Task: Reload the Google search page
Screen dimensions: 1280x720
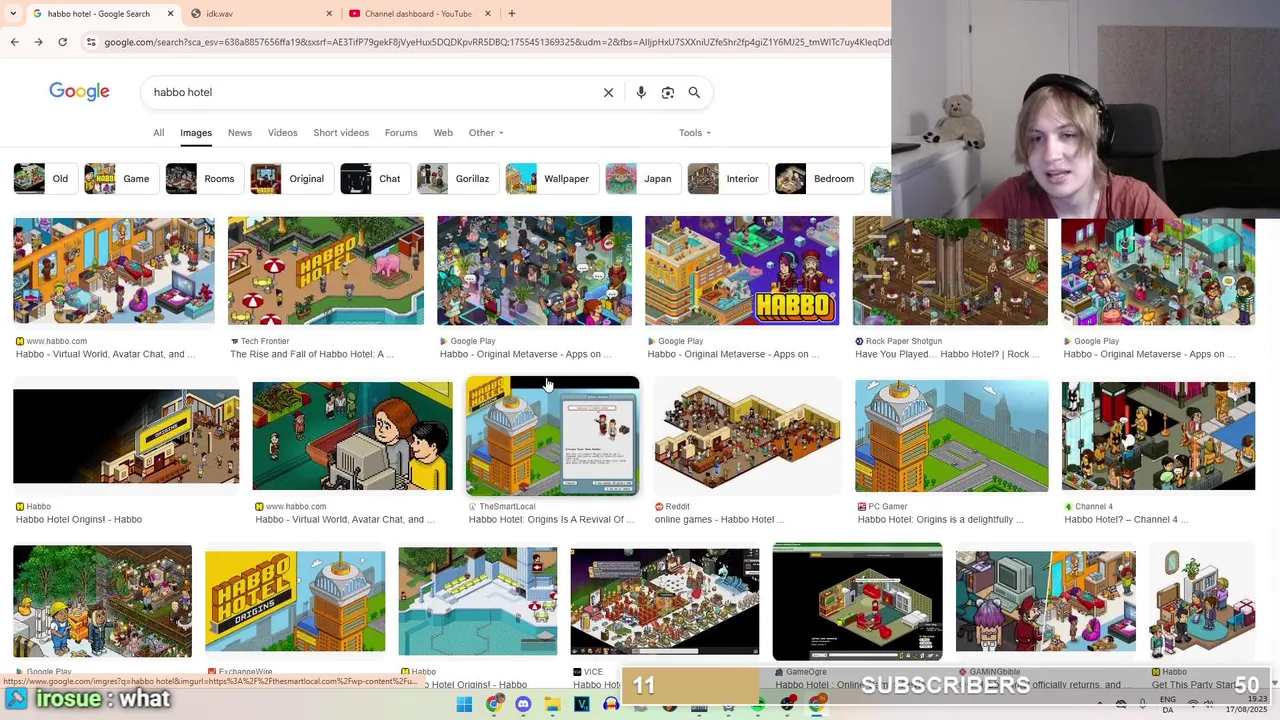Action: [62, 42]
